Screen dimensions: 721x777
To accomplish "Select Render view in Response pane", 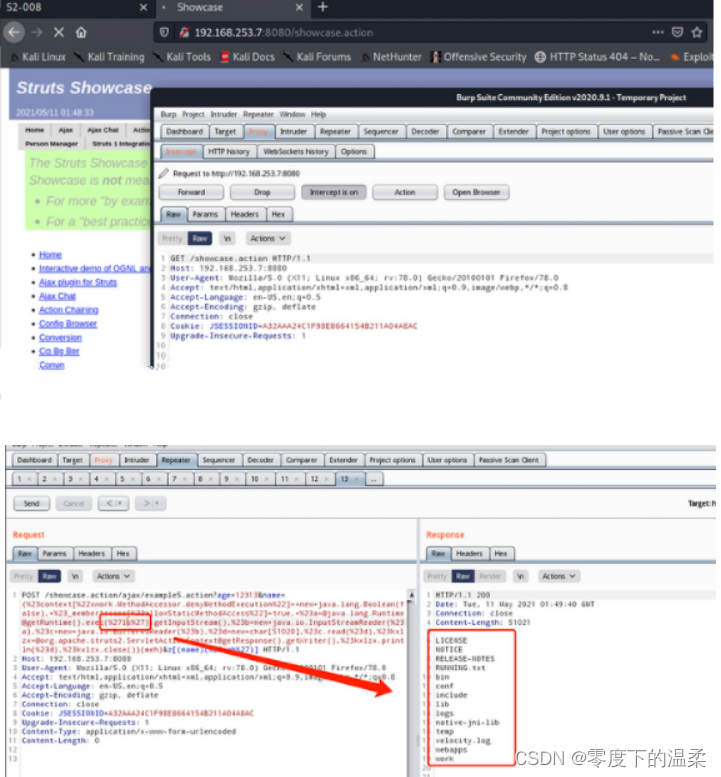I will click(x=490, y=576).
